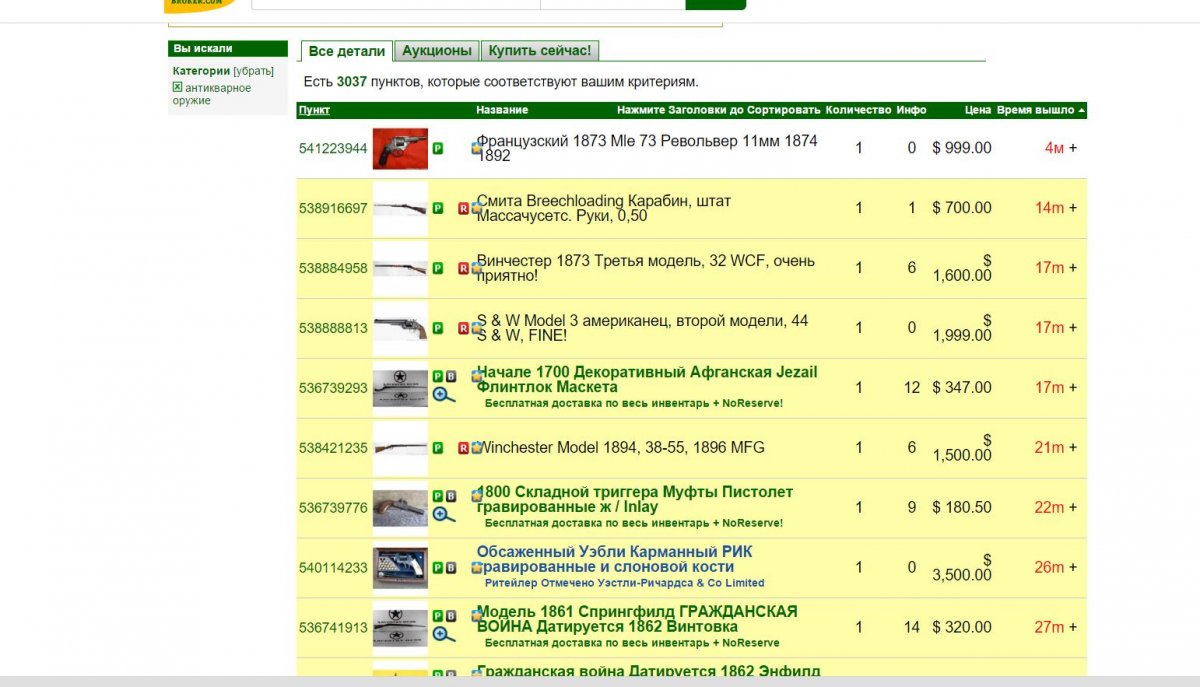This screenshot has height=687, width=1200.
Task: Click the red R icon for item 538888813
Action: (x=463, y=328)
